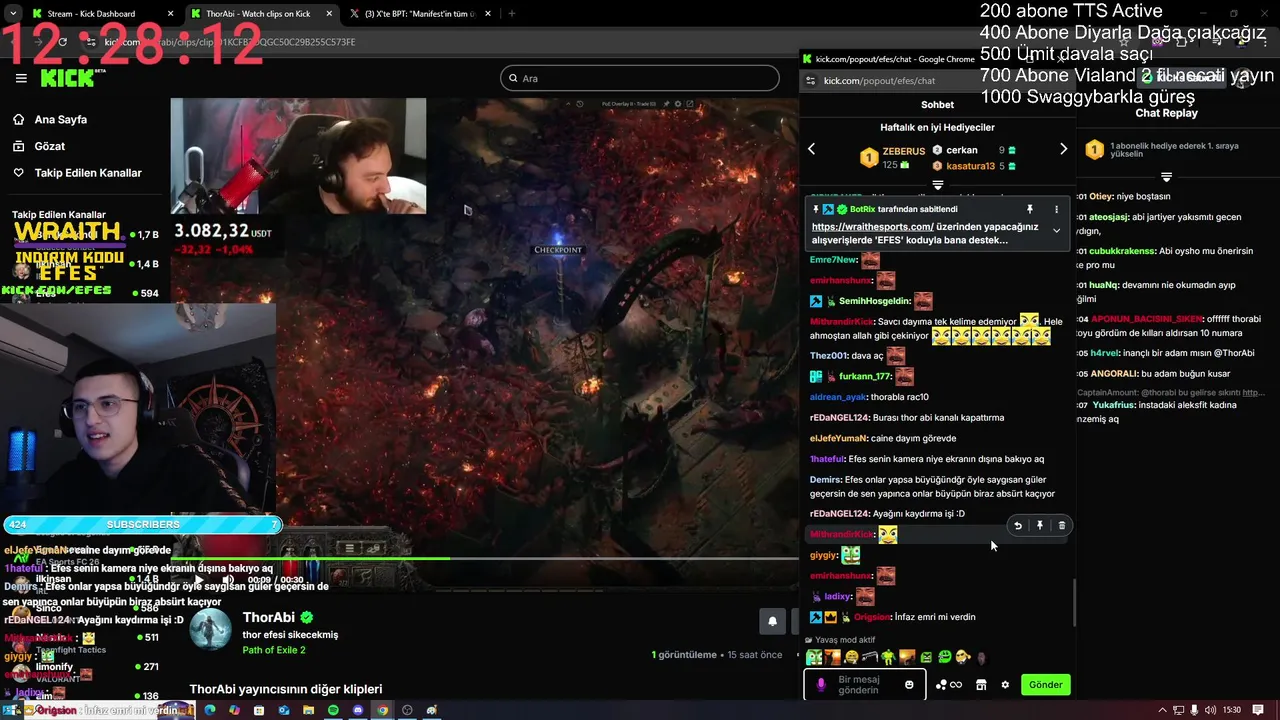Play the clip video
1280x720 pixels.
coord(199,579)
